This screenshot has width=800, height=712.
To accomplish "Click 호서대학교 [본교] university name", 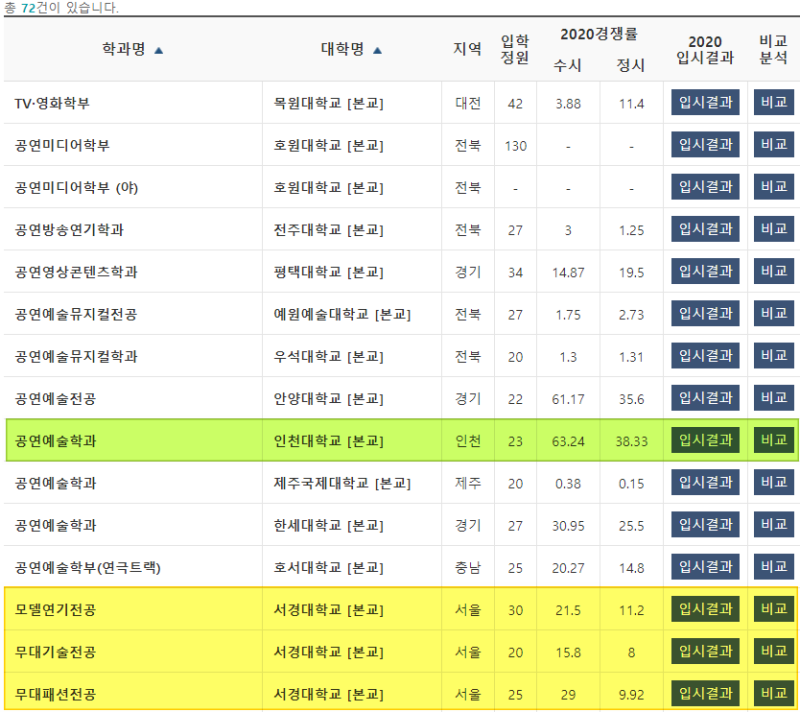I will point(329,568).
